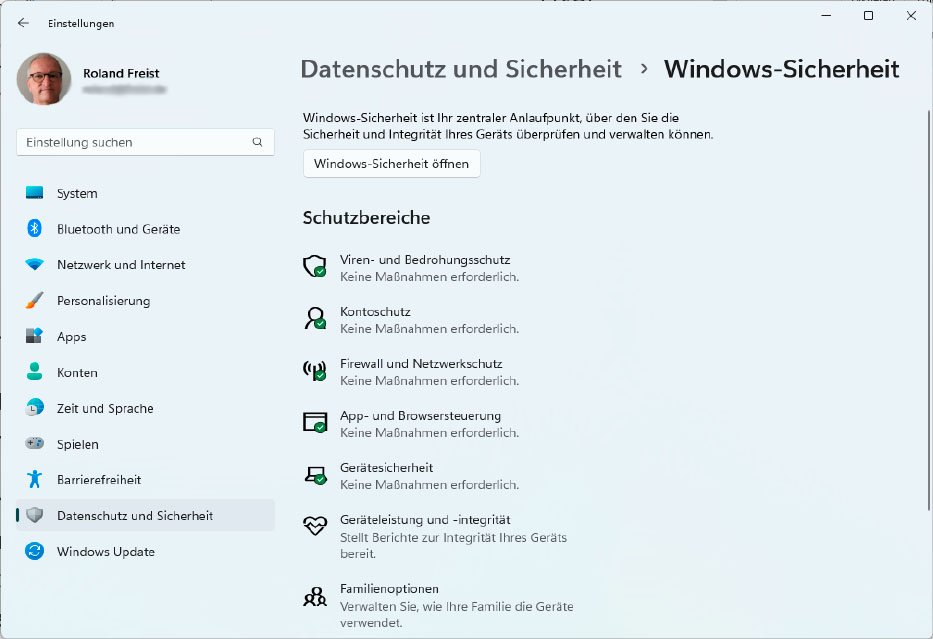This screenshot has width=933, height=639.
Task: Open the Gerätesicherheit label in Schutzbereiche
Action: [x=386, y=468]
